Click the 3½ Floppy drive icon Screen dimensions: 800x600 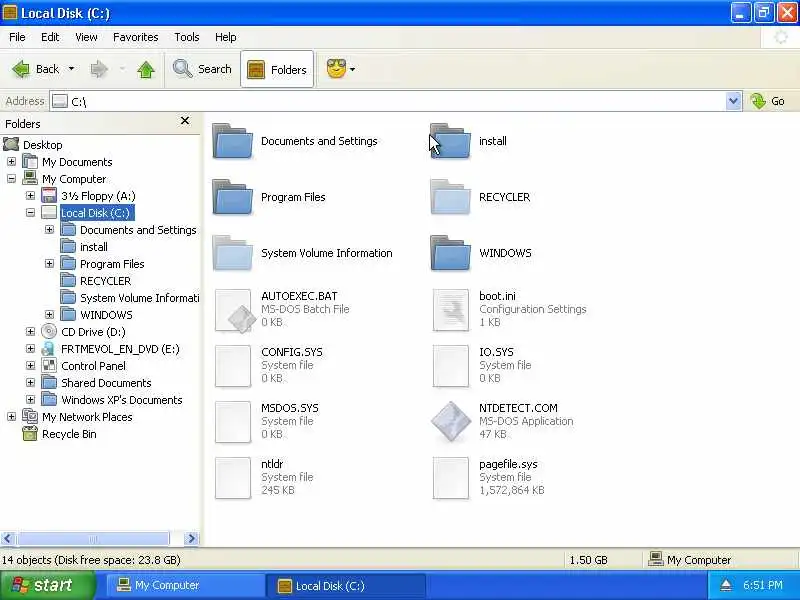[x=49, y=196]
